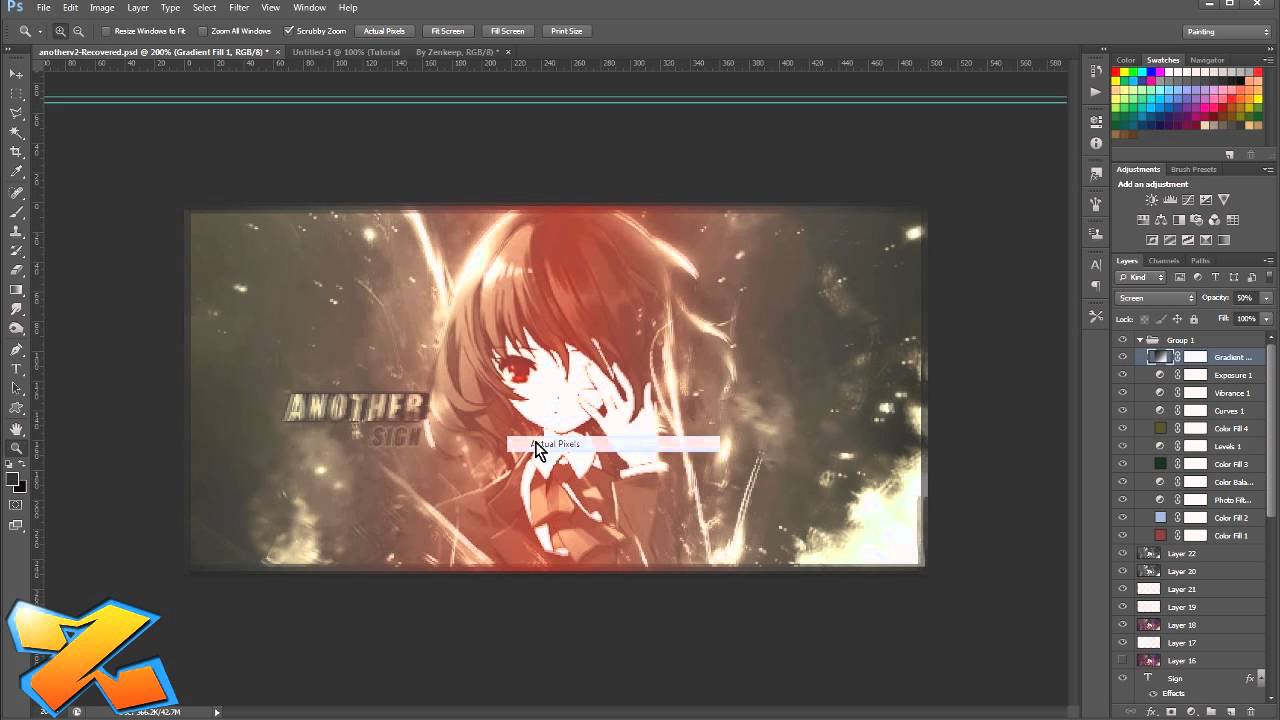Open the Painting workspace dropdown

(x=1227, y=32)
